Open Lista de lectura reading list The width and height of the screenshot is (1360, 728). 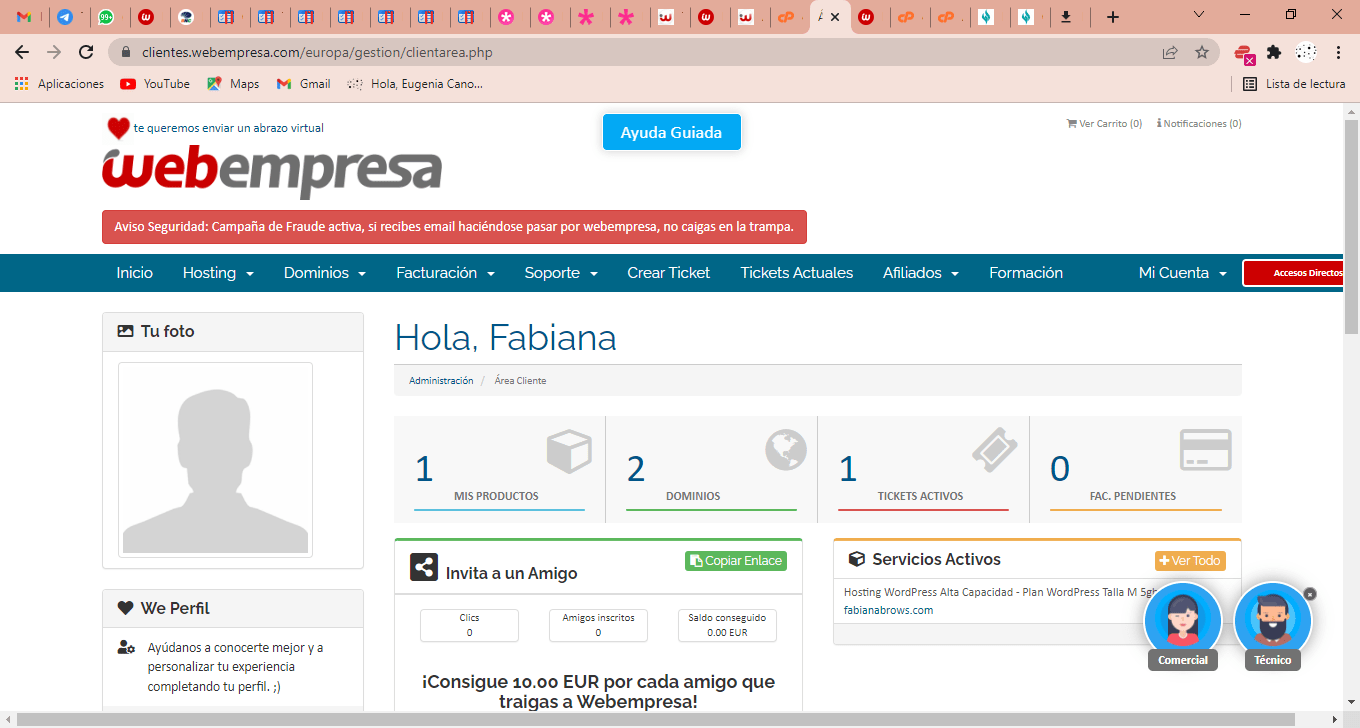[x=1294, y=84]
